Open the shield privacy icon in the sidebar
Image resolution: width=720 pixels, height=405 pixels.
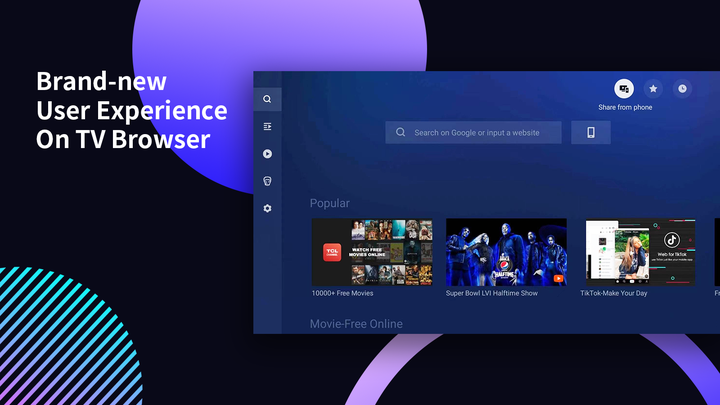point(267,181)
